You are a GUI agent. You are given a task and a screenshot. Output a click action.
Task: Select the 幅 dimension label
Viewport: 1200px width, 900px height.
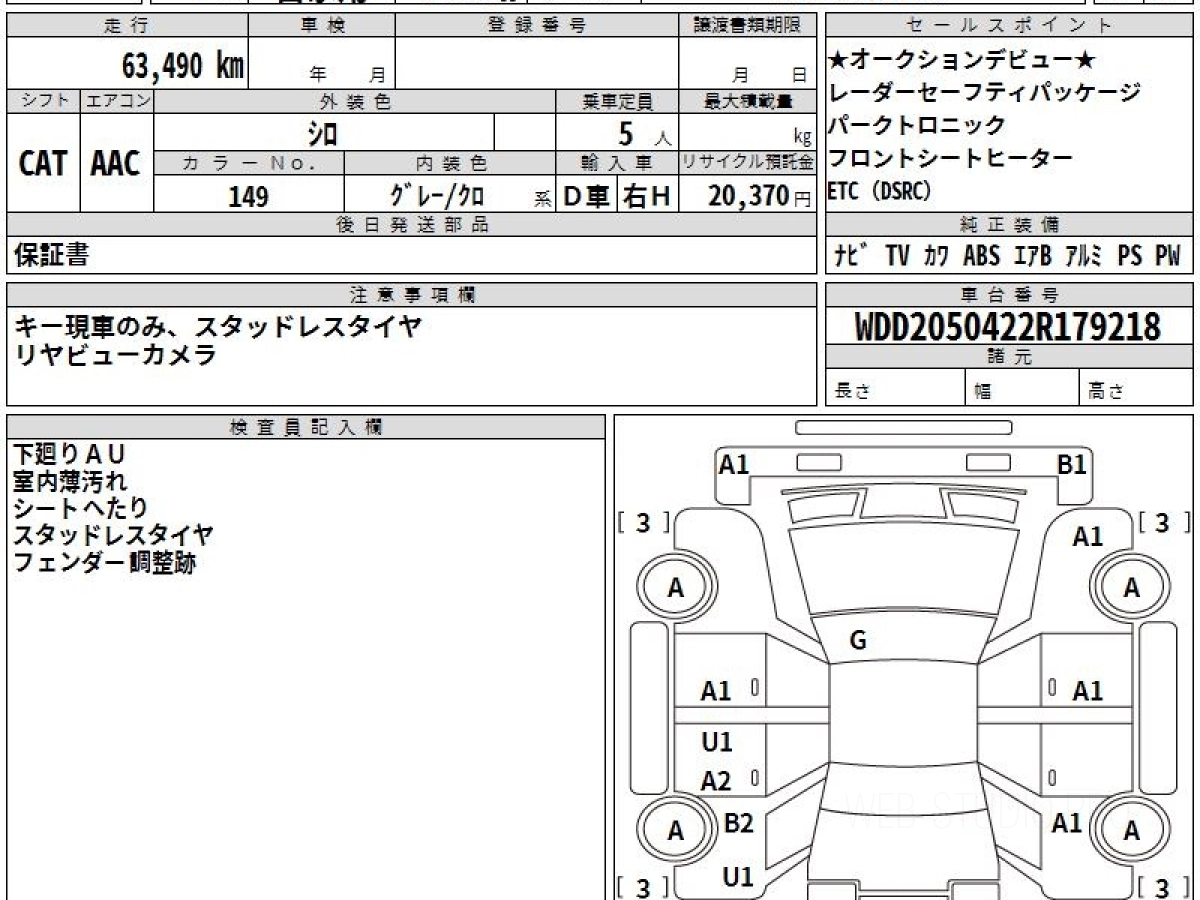tap(983, 392)
